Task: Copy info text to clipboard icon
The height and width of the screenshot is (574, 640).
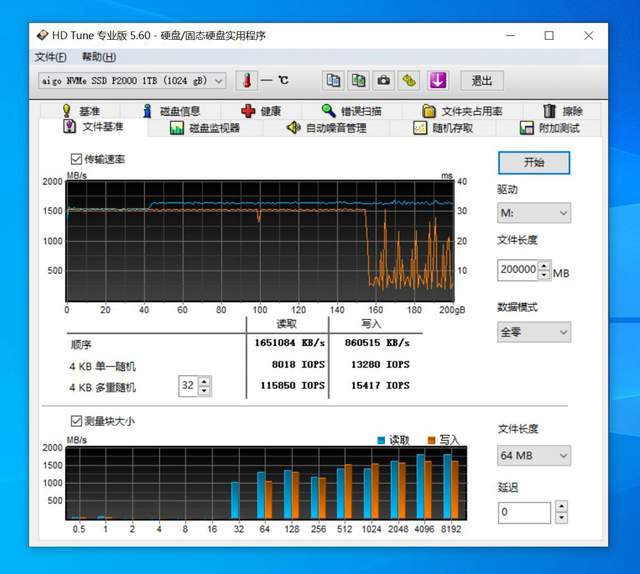Action: 333,80
